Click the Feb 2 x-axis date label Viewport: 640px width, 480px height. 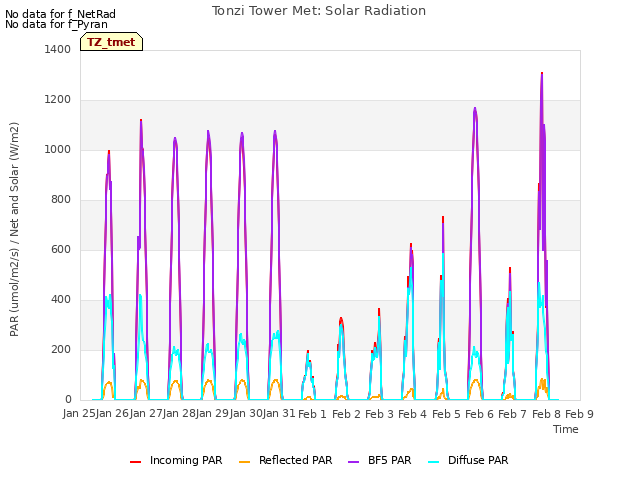point(346,414)
